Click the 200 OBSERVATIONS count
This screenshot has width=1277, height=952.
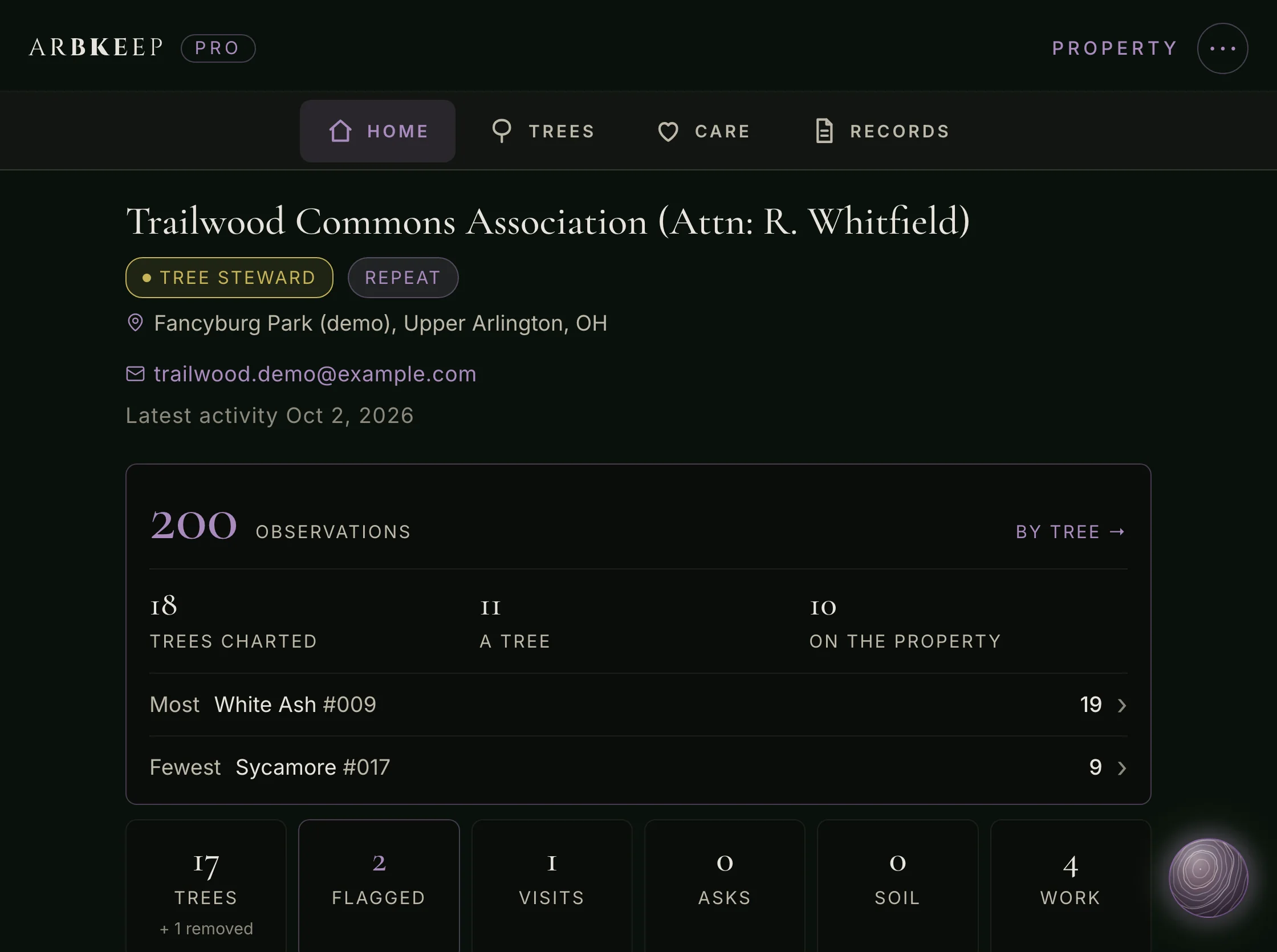click(x=280, y=526)
